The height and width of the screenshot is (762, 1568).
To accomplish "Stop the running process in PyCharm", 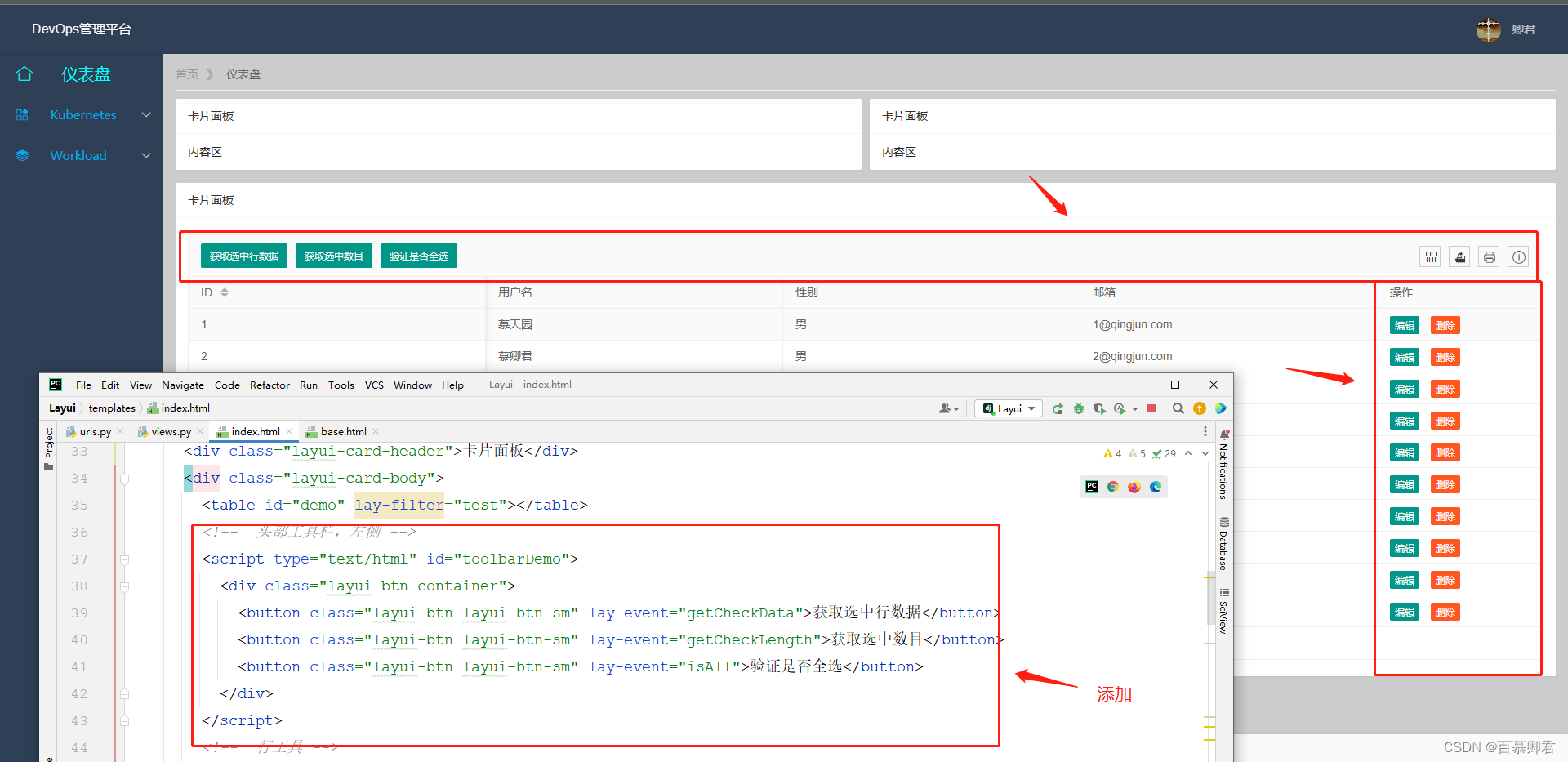I will 1151,408.
